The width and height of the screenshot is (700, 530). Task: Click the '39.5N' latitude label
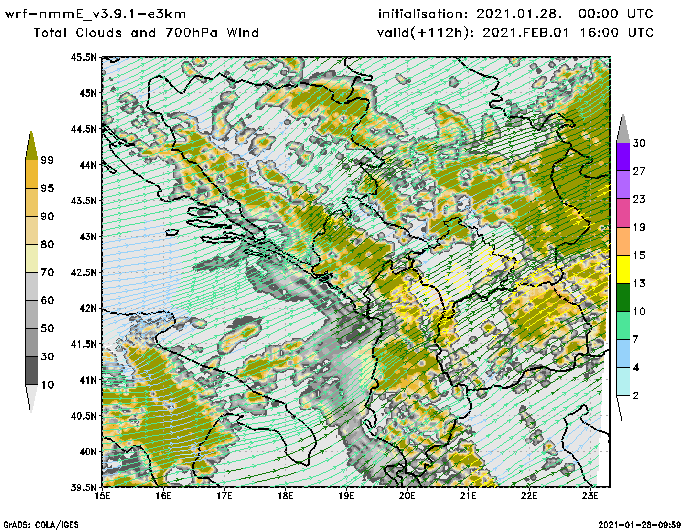click(83, 487)
